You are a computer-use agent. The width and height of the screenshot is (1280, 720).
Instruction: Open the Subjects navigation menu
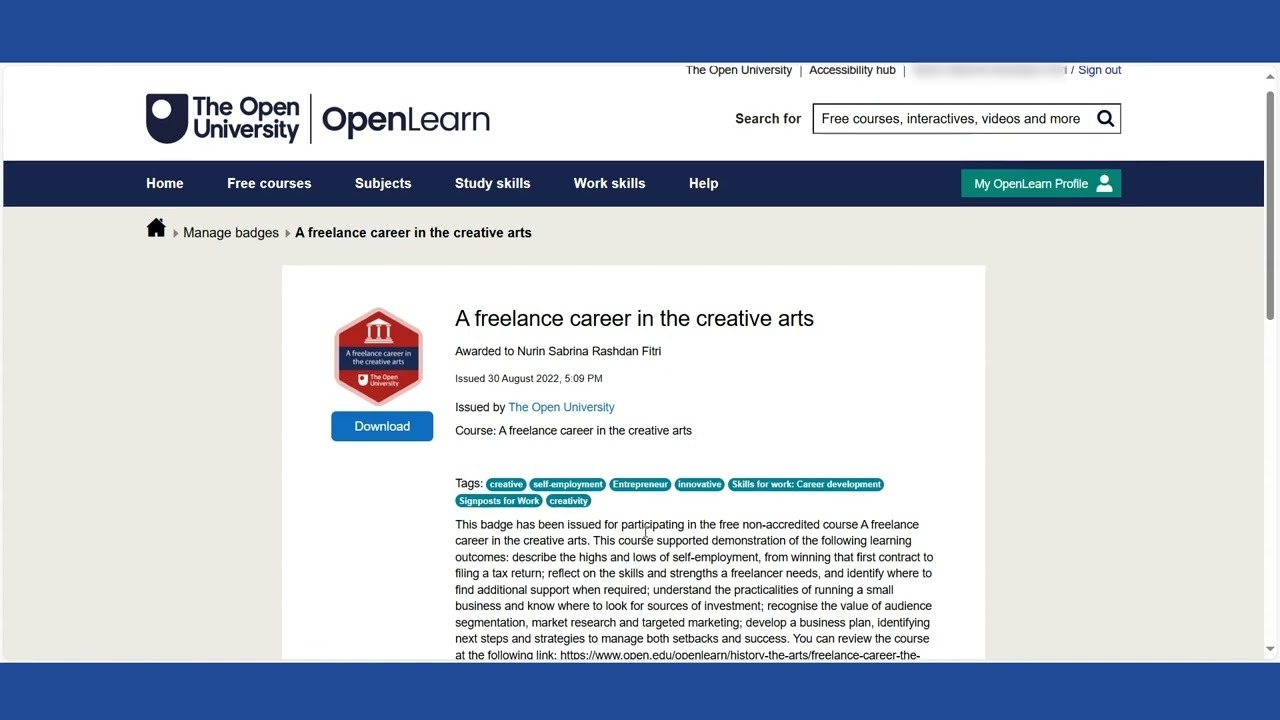click(x=383, y=183)
